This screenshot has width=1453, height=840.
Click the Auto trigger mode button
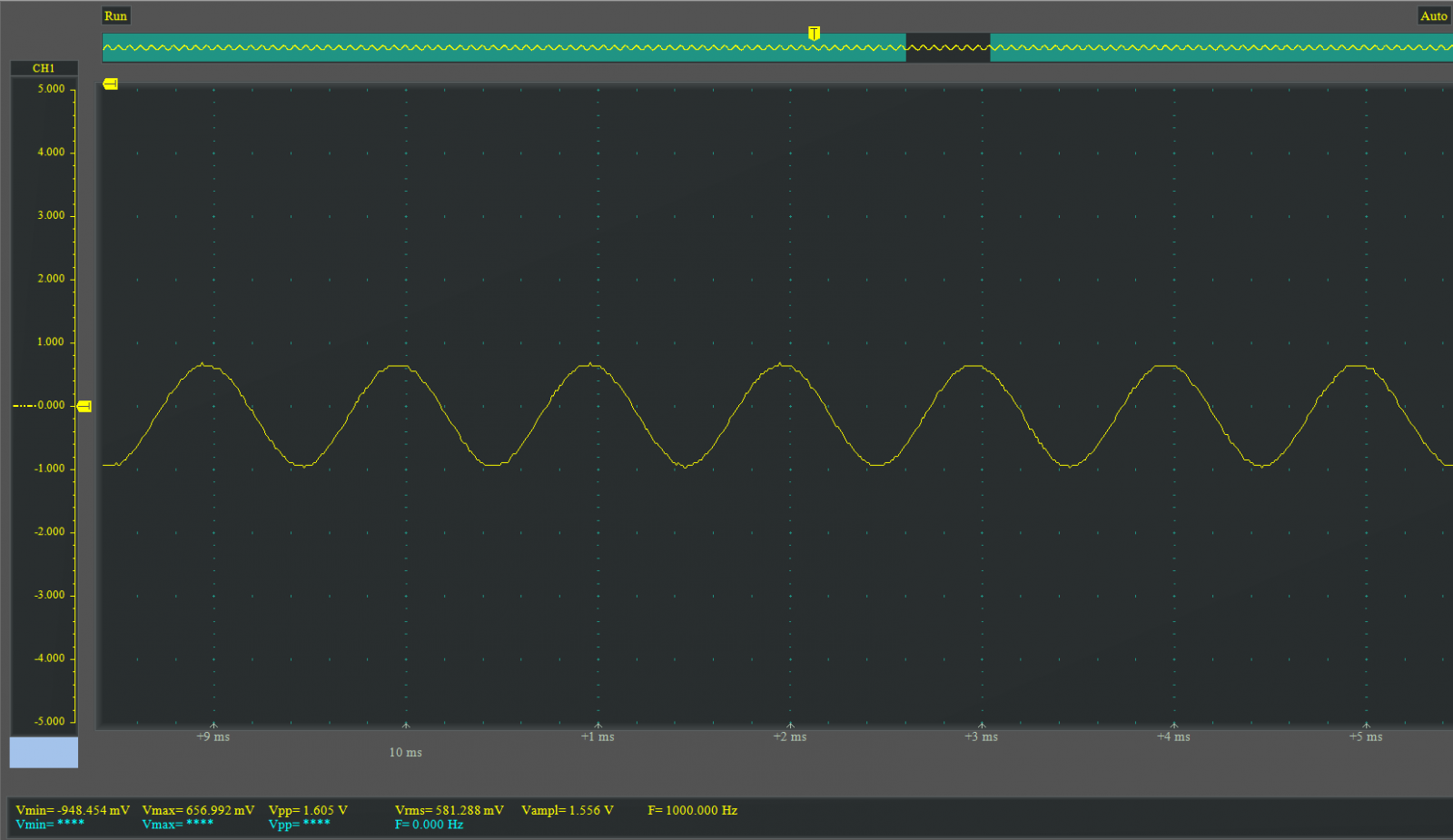click(1433, 15)
